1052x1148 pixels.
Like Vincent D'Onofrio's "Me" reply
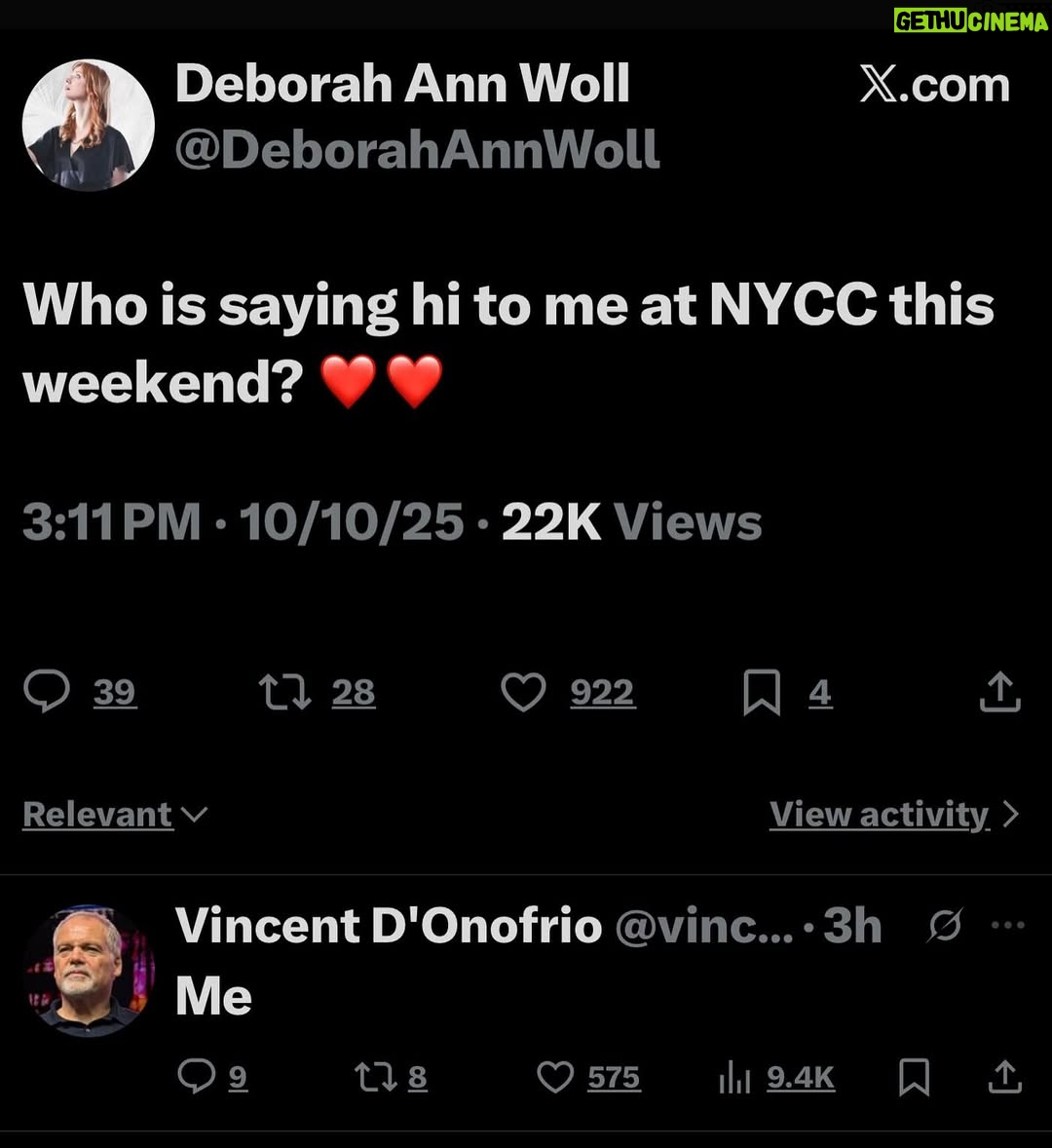(555, 1077)
